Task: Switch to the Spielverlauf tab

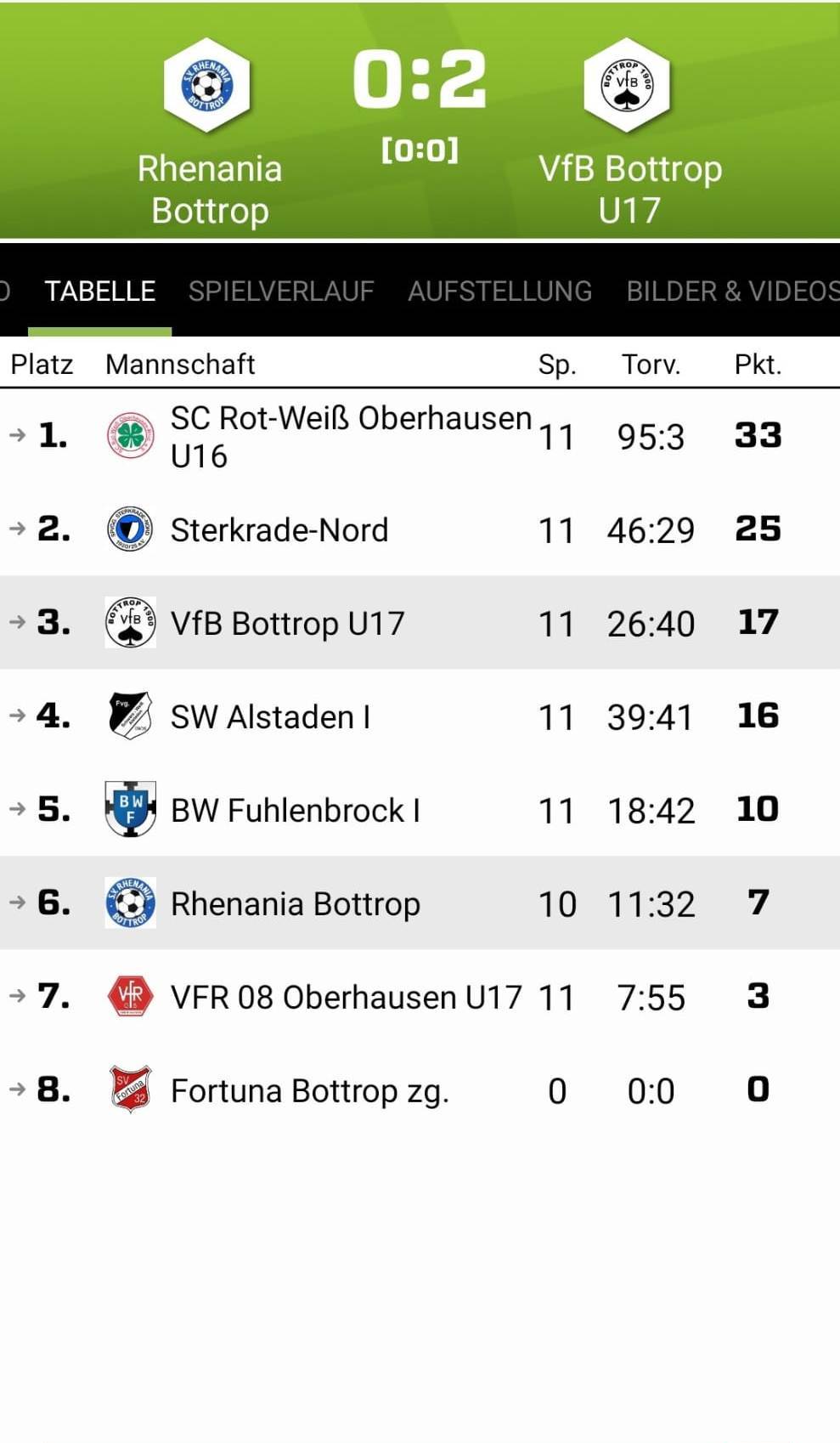Action: pos(281,291)
